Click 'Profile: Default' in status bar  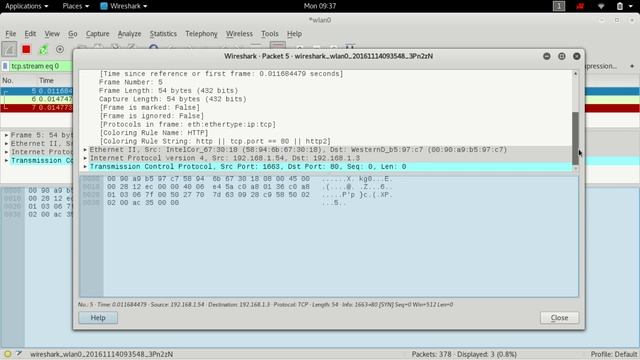point(613,354)
